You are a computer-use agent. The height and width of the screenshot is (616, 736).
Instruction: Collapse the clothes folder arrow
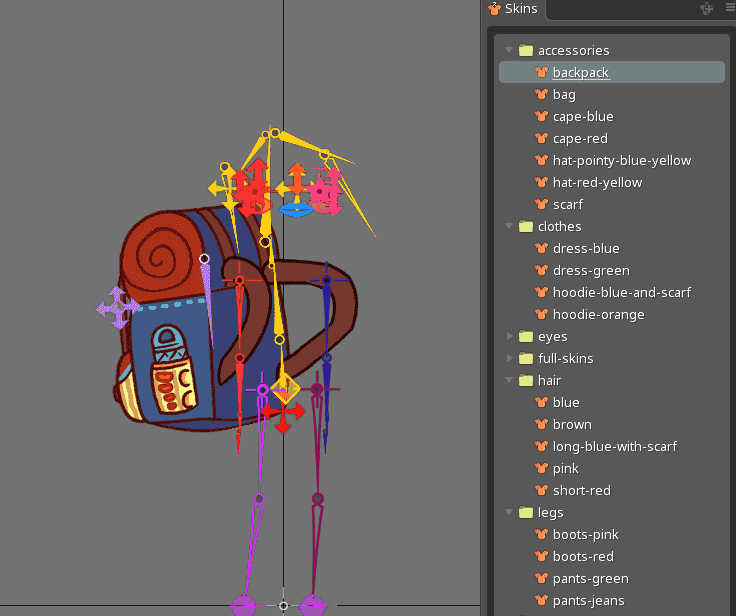[x=510, y=227]
